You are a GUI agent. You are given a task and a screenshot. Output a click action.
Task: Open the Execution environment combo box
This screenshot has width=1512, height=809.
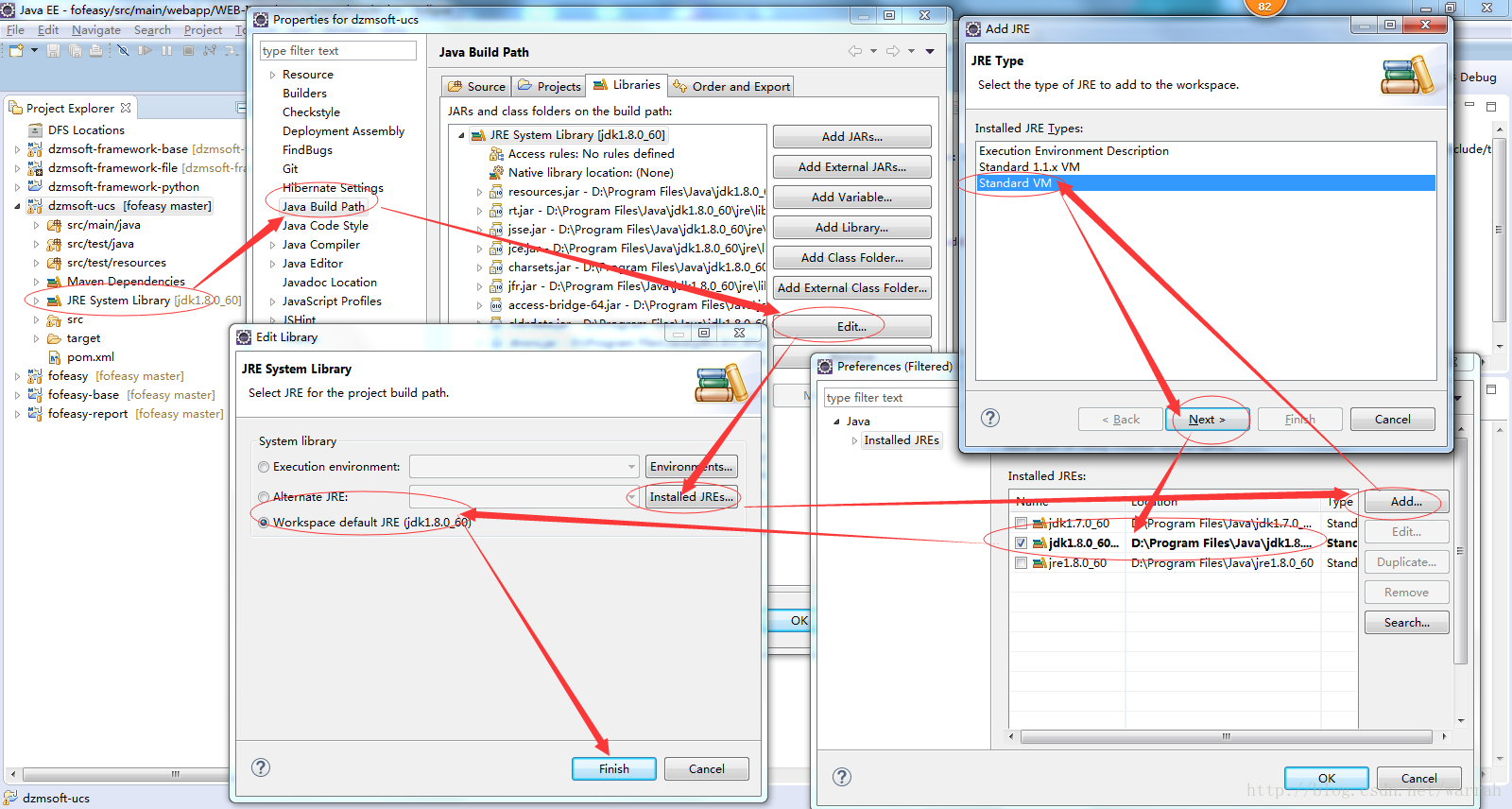[x=524, y=466]
